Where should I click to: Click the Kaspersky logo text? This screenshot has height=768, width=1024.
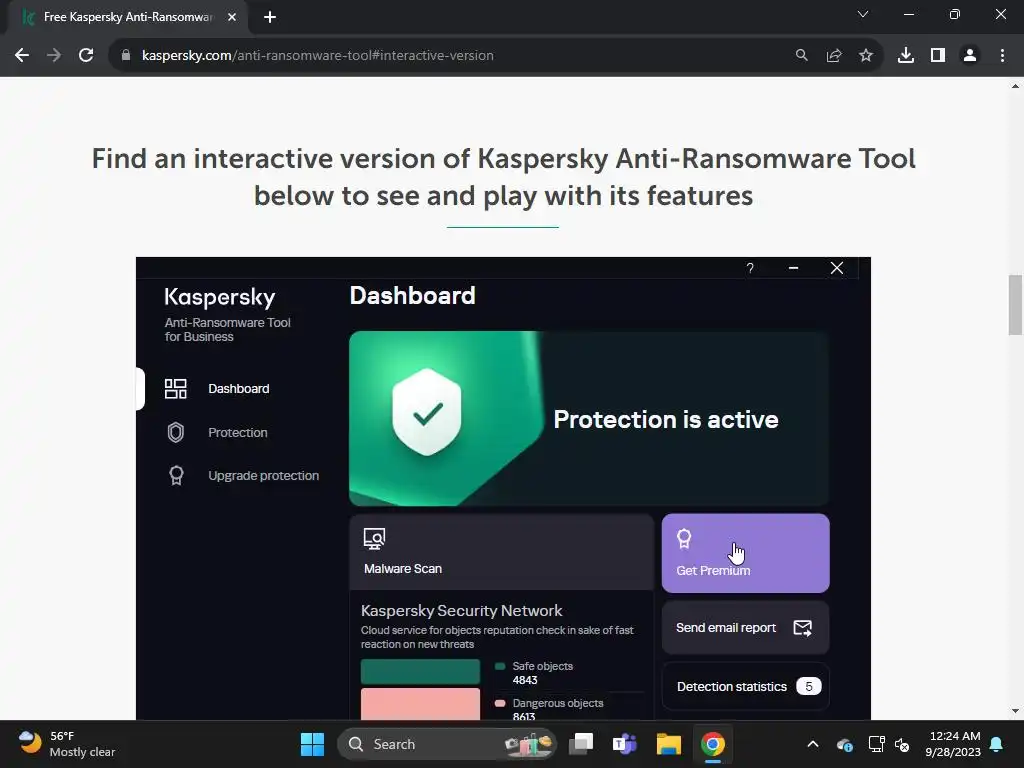[219, 297]
